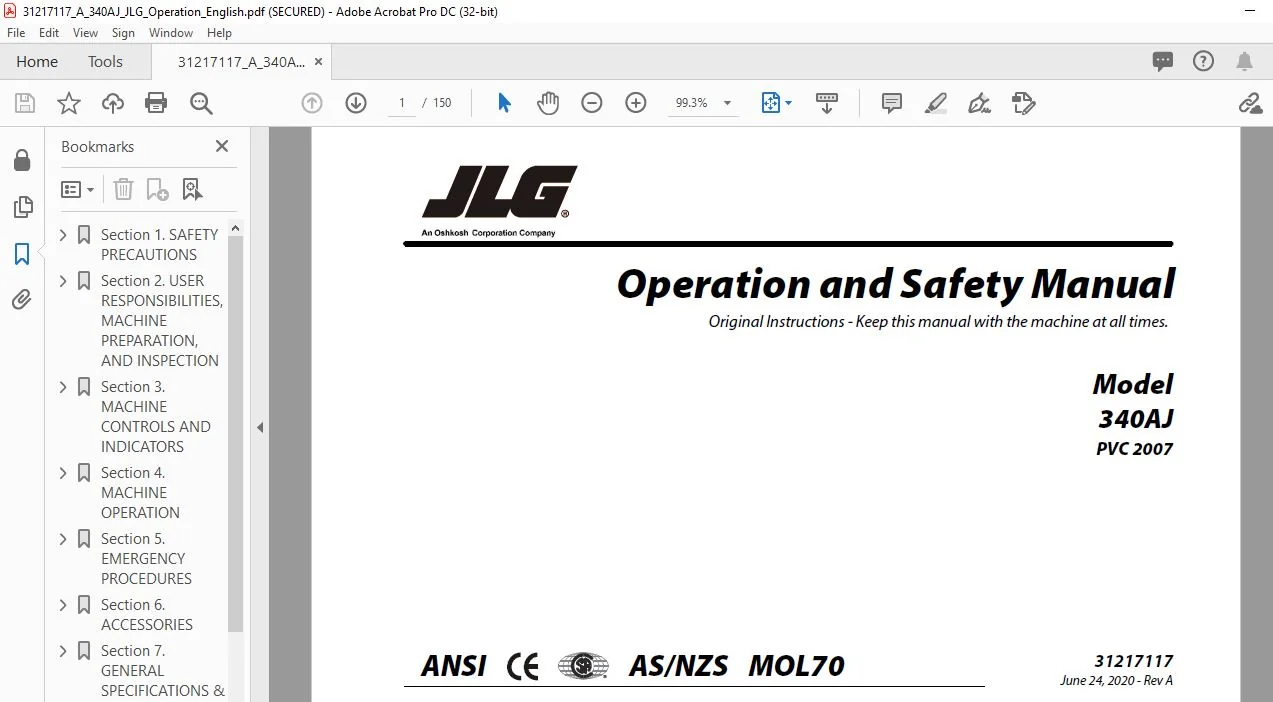Select the Highlight text tool
The height and width of the screenshot is (702, 1273).
click(x=936, y=103)
